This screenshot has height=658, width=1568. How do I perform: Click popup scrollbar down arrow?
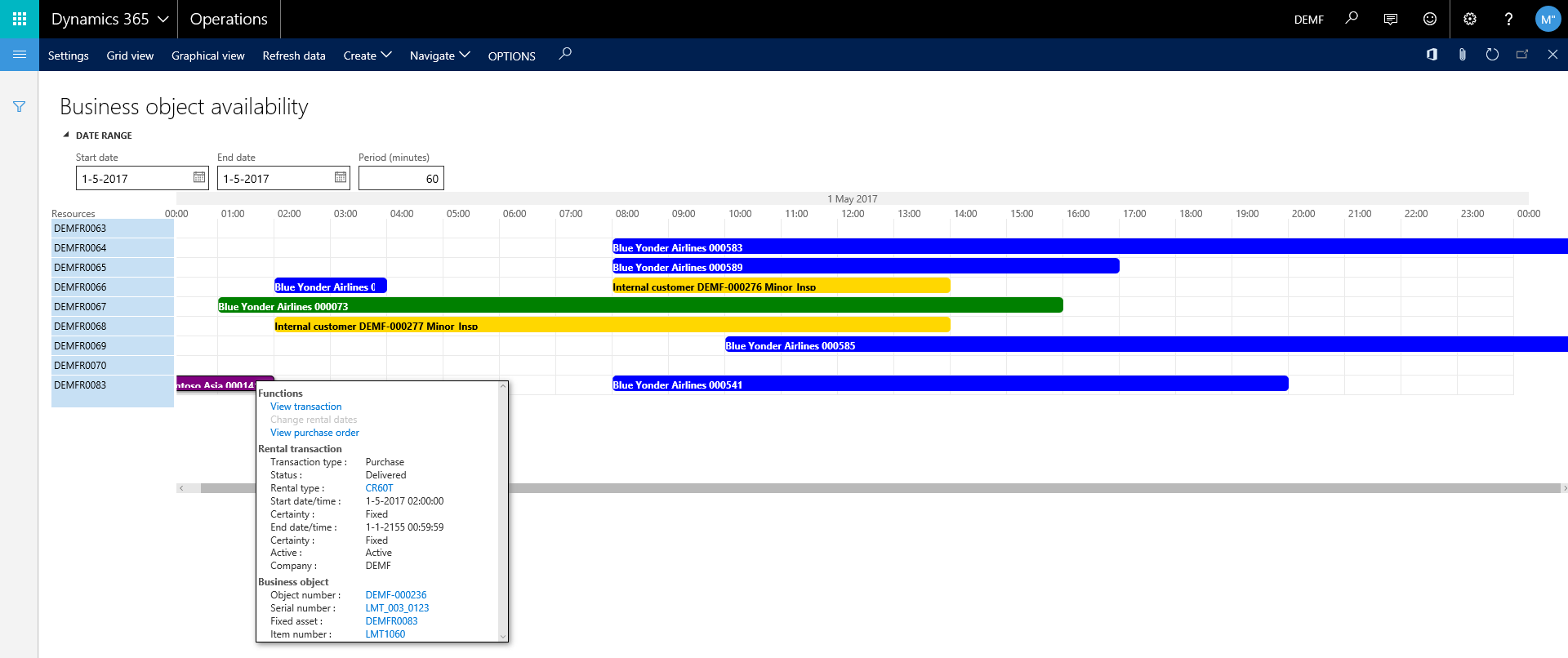click(x=503, y=637)
